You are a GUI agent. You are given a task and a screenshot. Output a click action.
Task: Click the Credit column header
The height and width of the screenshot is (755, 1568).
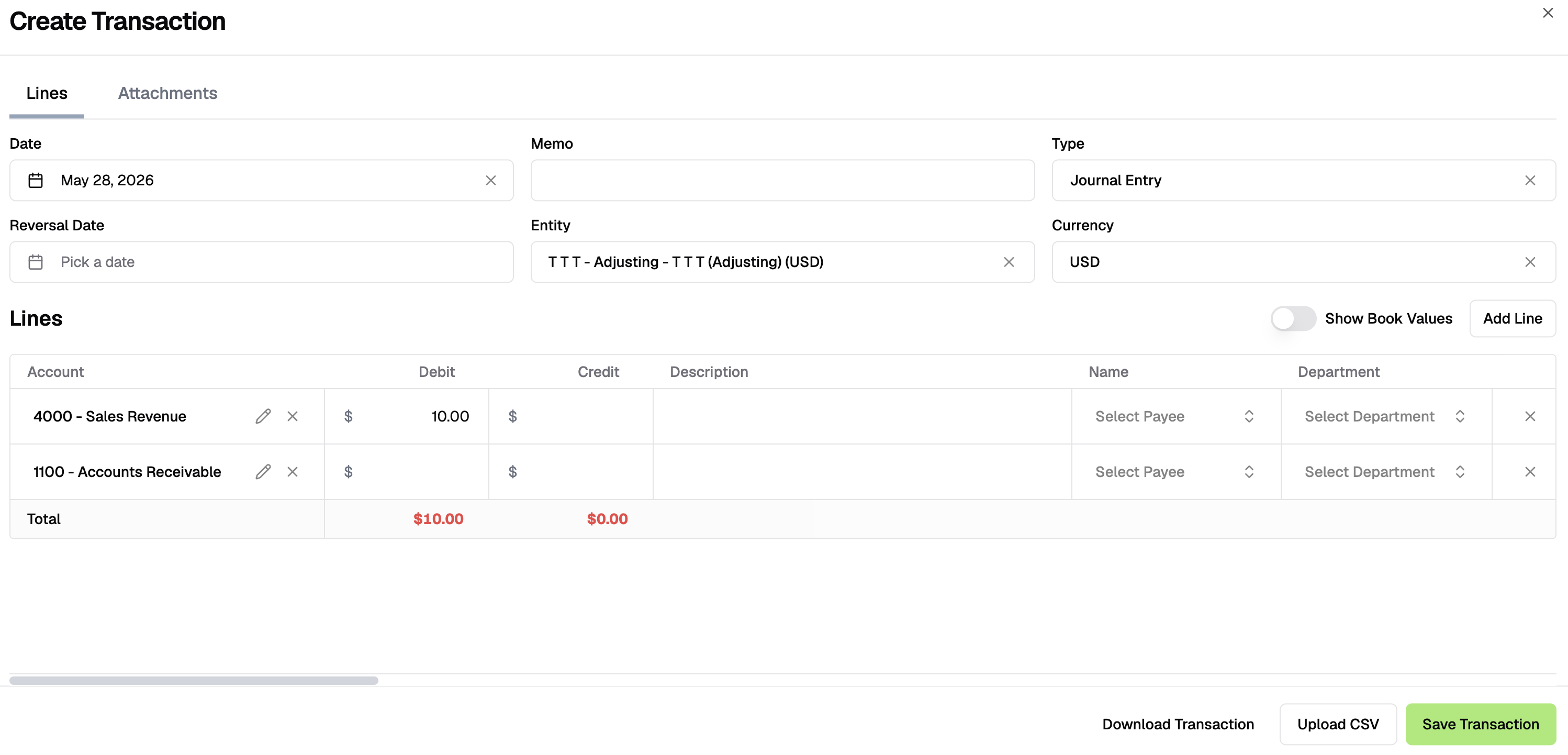pyautogui.click(x=598, y=372)
